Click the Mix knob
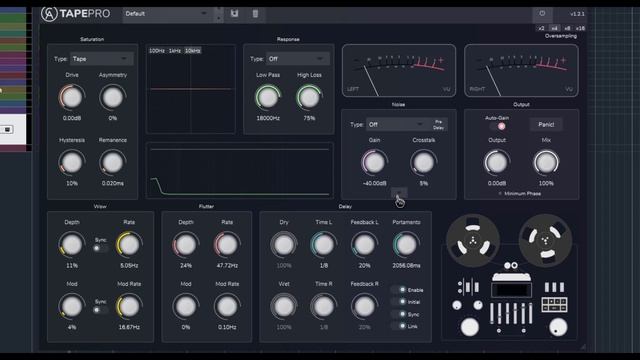 click(x=546, y=162)
